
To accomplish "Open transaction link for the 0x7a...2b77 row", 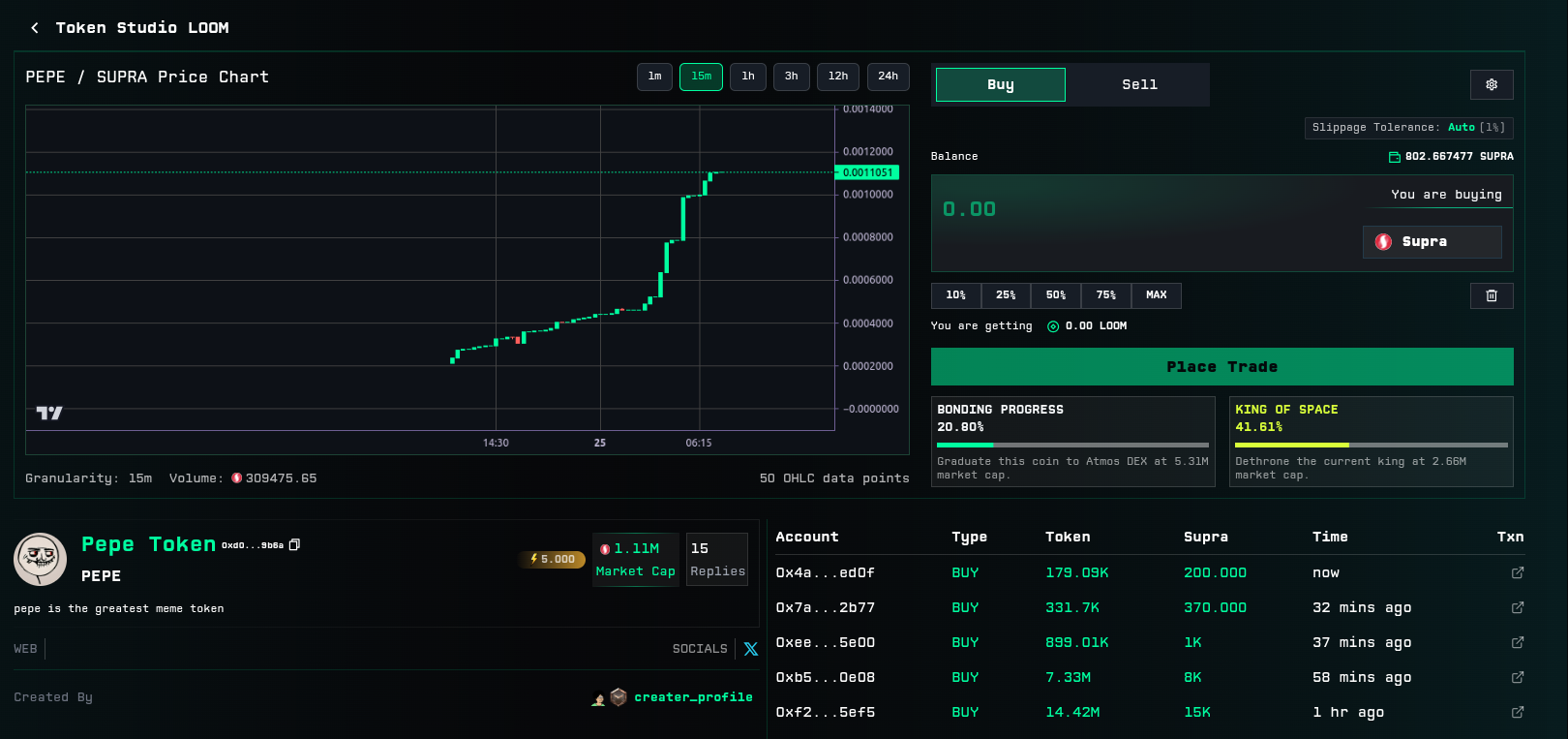I will pyautogui.click(x=1518, y=607).
